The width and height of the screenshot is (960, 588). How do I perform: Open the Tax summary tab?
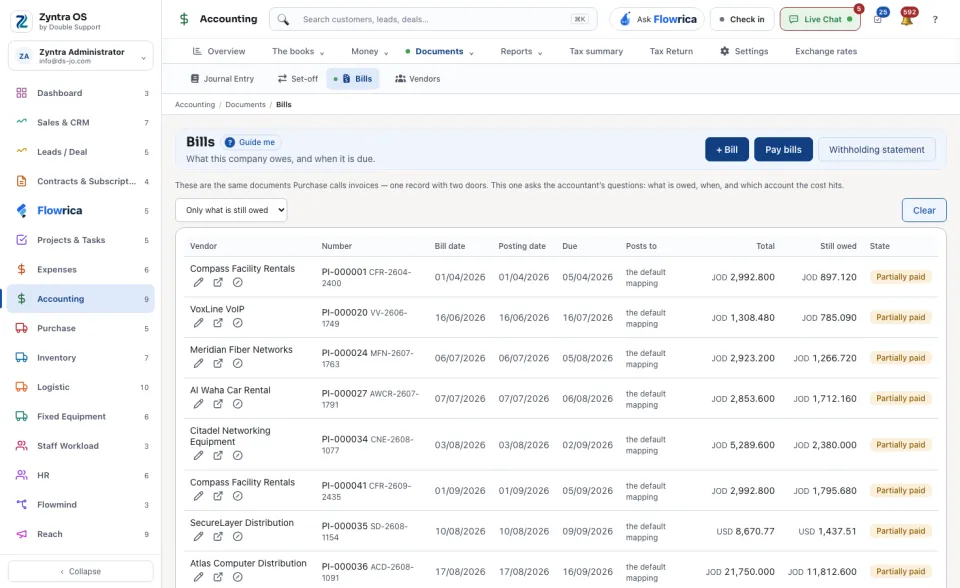tap(596, 51)
